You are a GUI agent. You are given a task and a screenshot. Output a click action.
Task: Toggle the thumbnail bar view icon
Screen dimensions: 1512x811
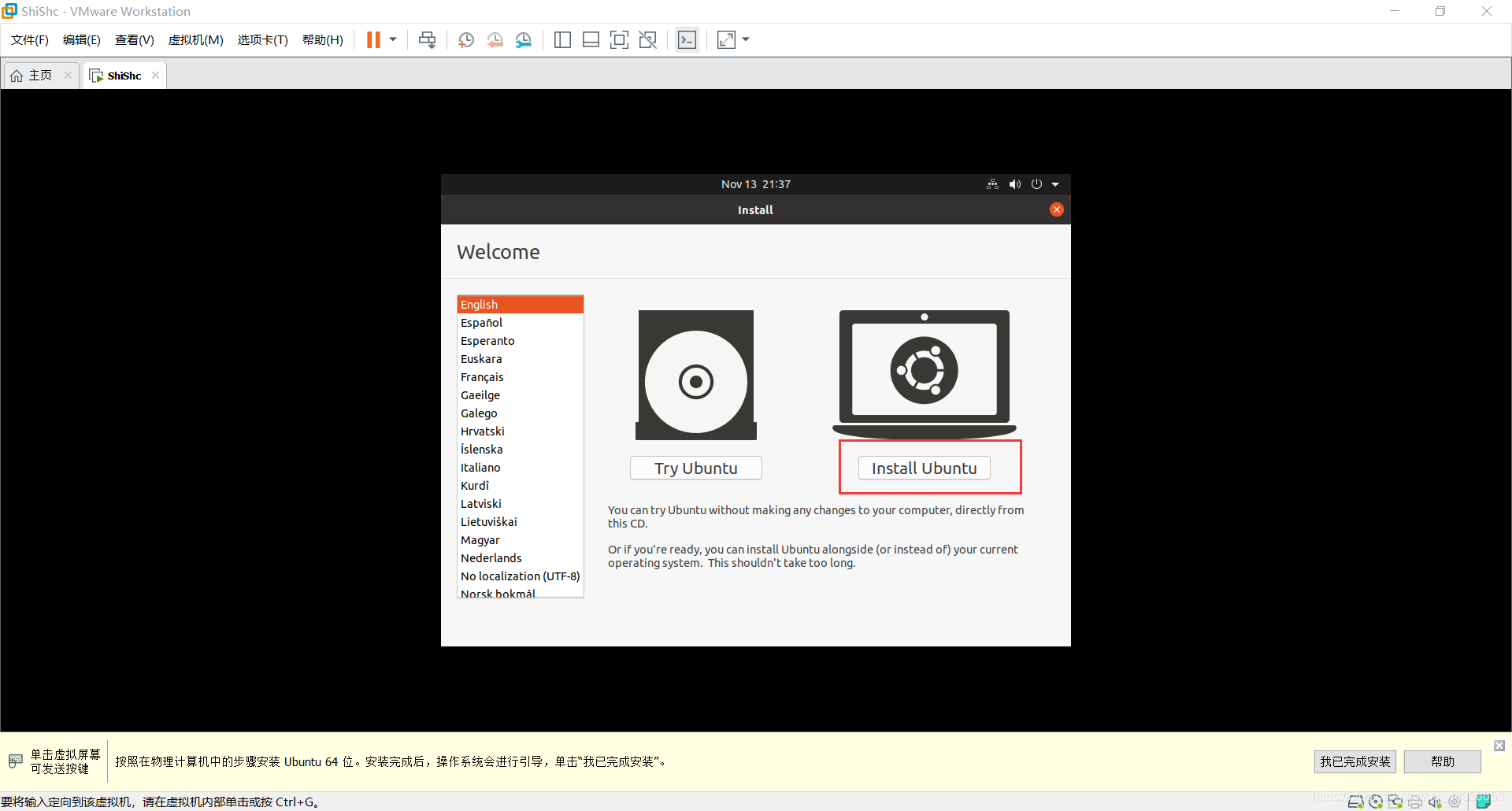pos(591,40)
